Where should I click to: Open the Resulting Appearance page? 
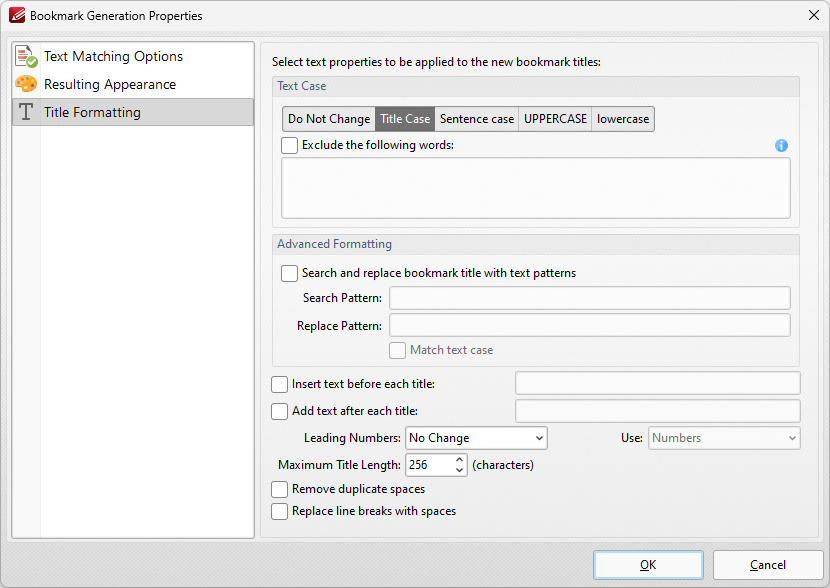tap(133, 84)
